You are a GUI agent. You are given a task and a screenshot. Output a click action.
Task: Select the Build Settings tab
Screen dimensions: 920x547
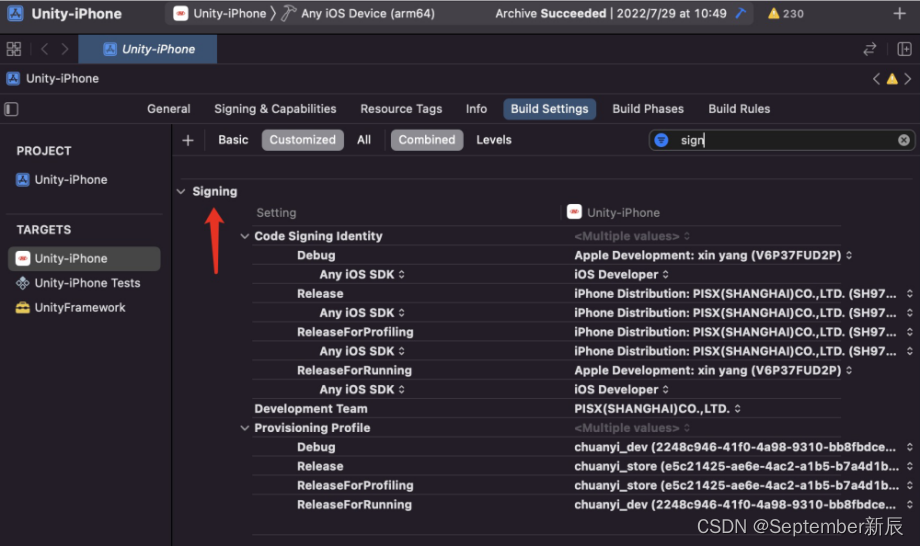(549, 109)
